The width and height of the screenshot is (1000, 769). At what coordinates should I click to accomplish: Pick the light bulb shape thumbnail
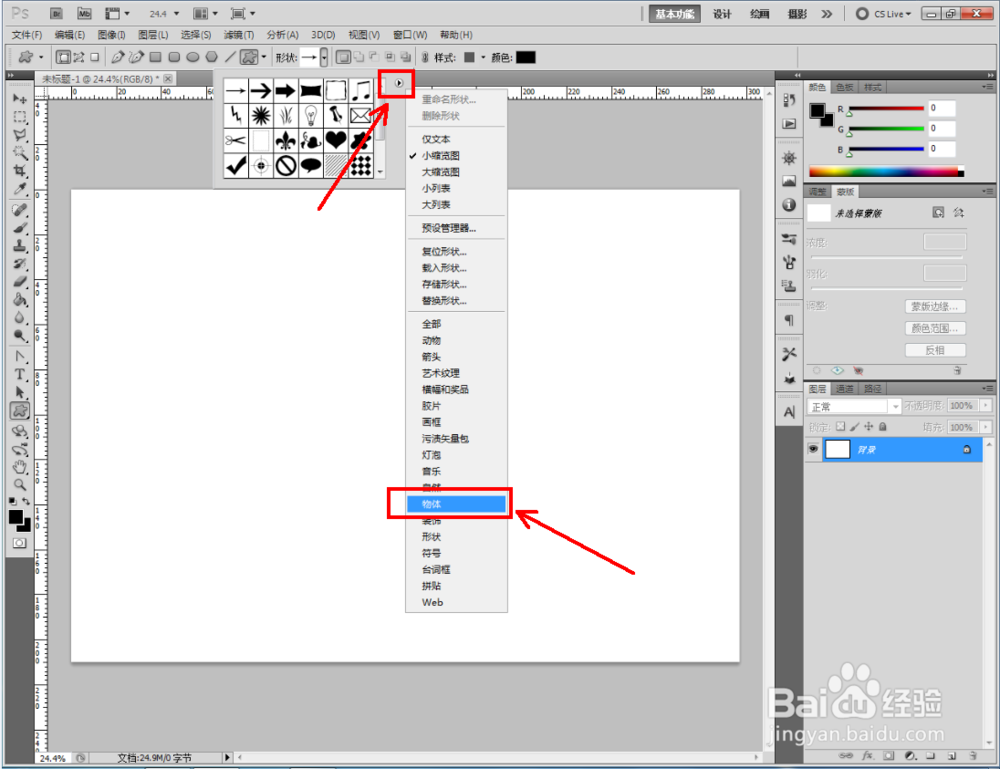[x=311, y=115]
